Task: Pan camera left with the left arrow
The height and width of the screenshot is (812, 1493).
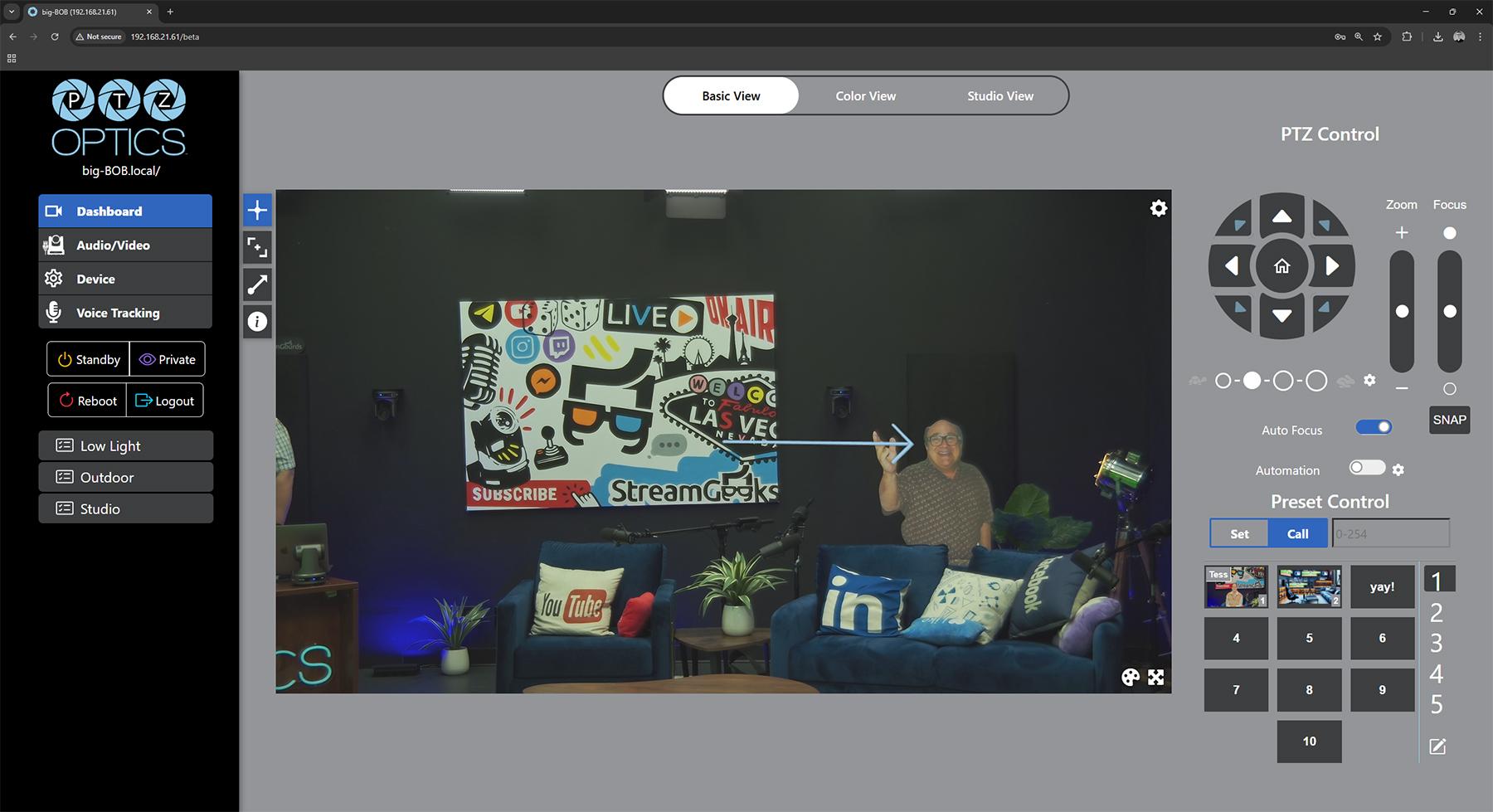Action: point(1232,265)
